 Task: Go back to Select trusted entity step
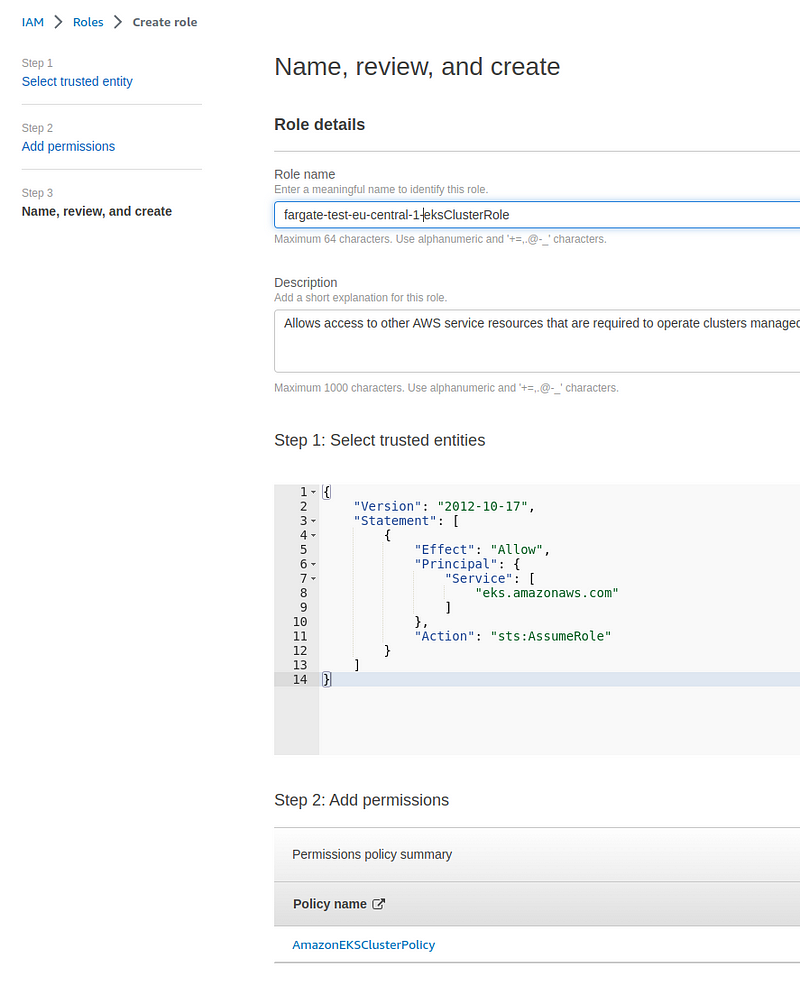[77, 81]
